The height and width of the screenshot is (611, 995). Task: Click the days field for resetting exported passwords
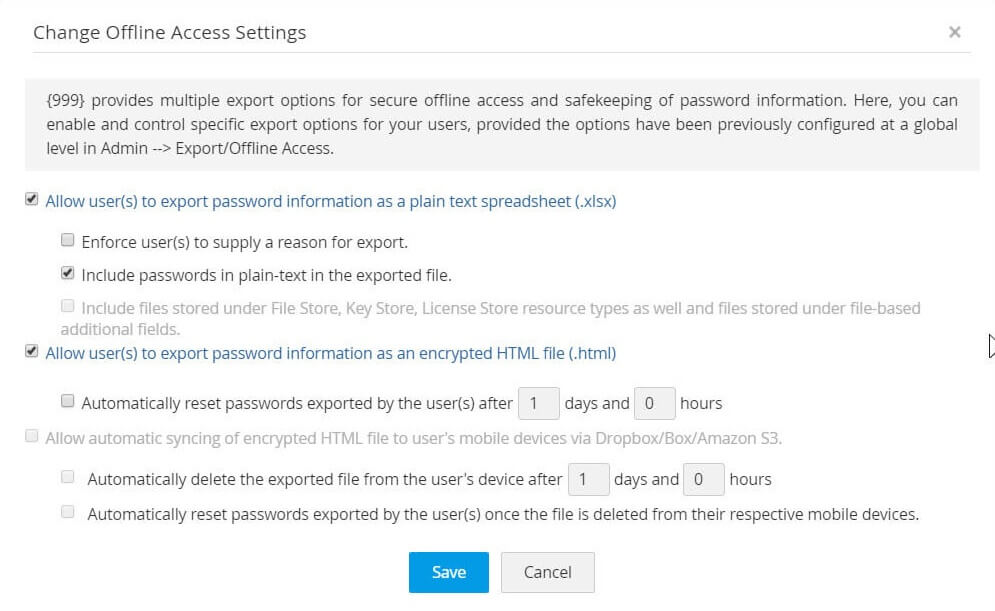538,404
